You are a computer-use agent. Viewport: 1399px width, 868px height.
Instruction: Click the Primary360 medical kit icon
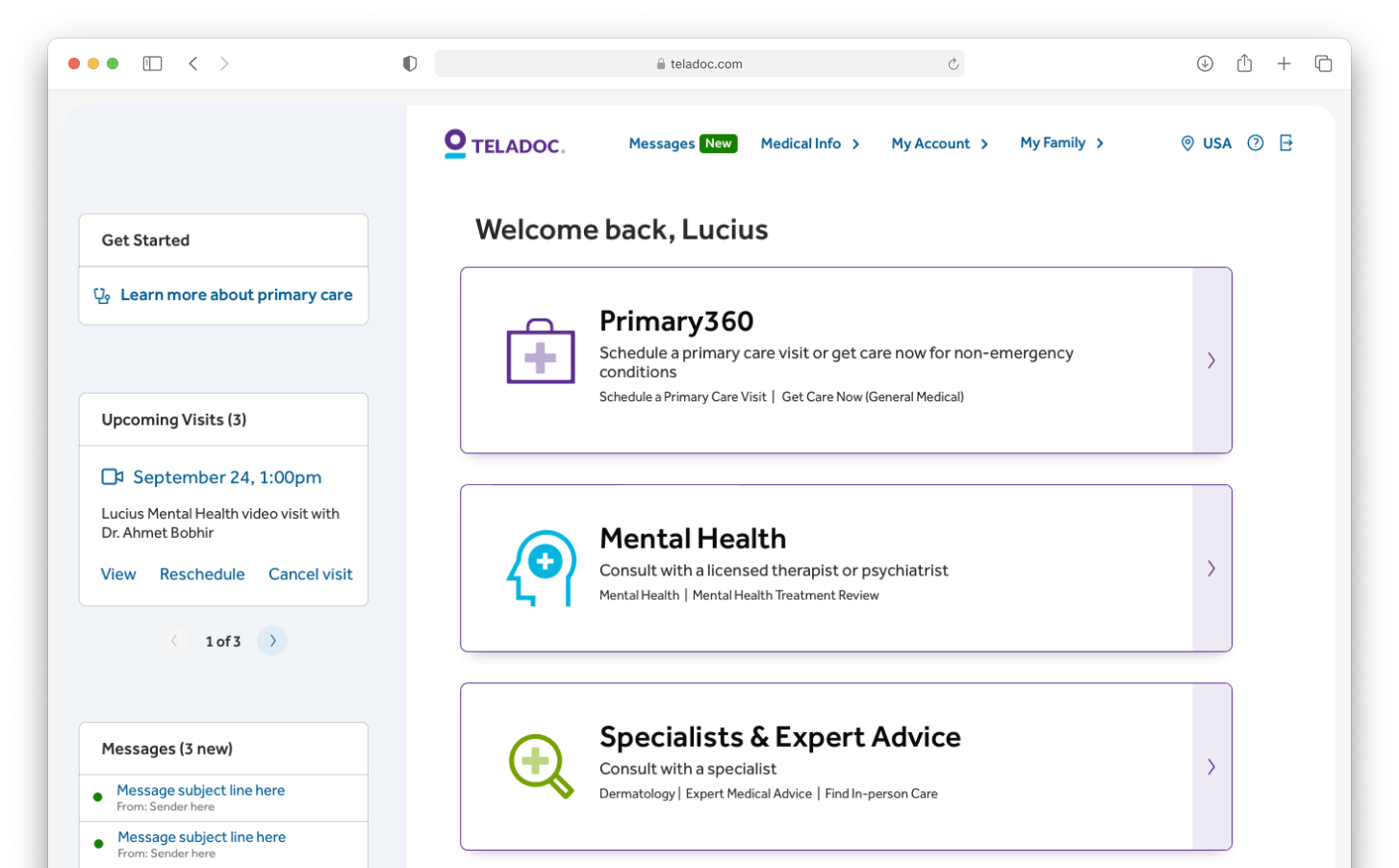tap(541, 352)
